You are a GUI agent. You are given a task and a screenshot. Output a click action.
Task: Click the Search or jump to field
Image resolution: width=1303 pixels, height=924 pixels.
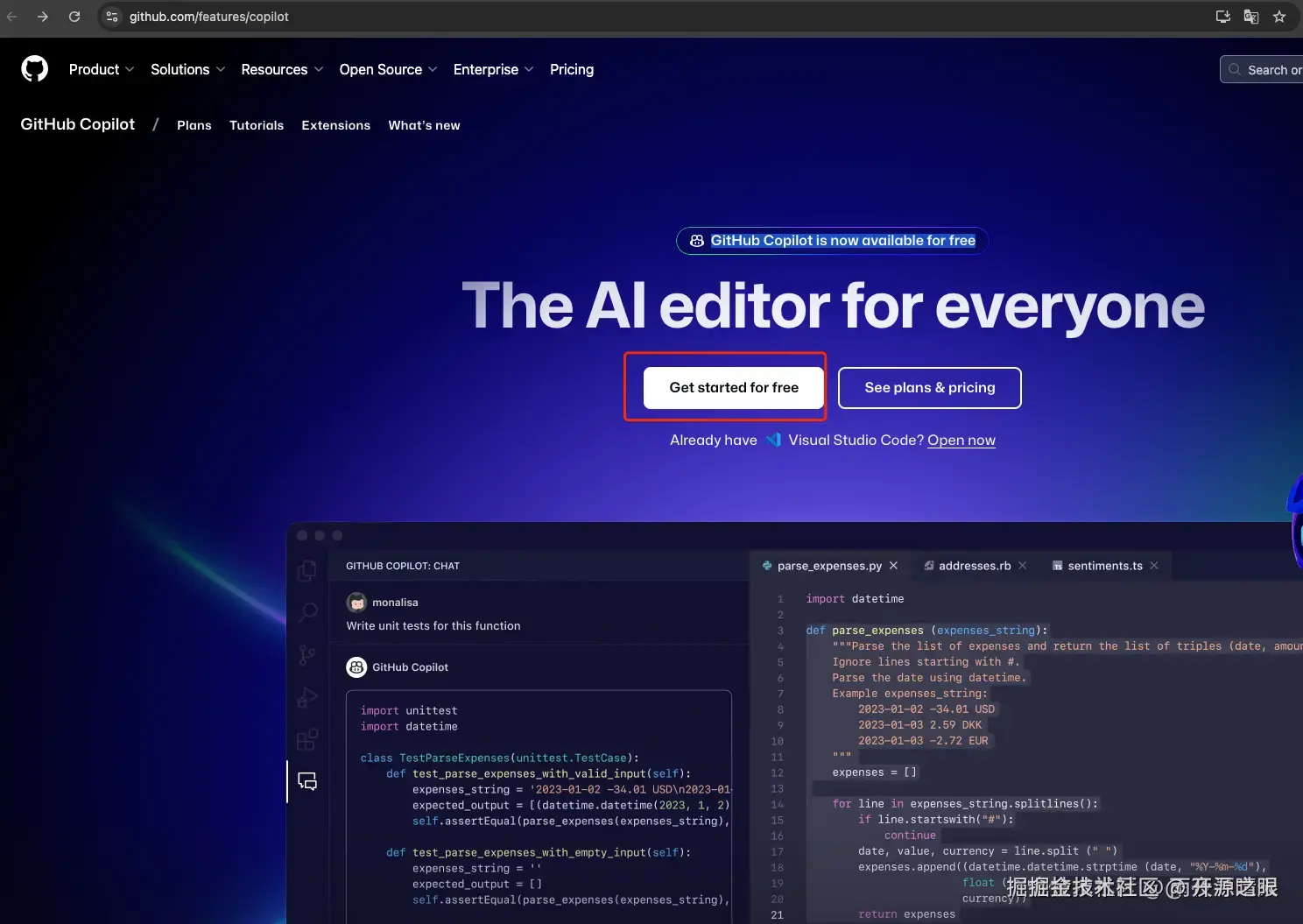pos(1262,69)
